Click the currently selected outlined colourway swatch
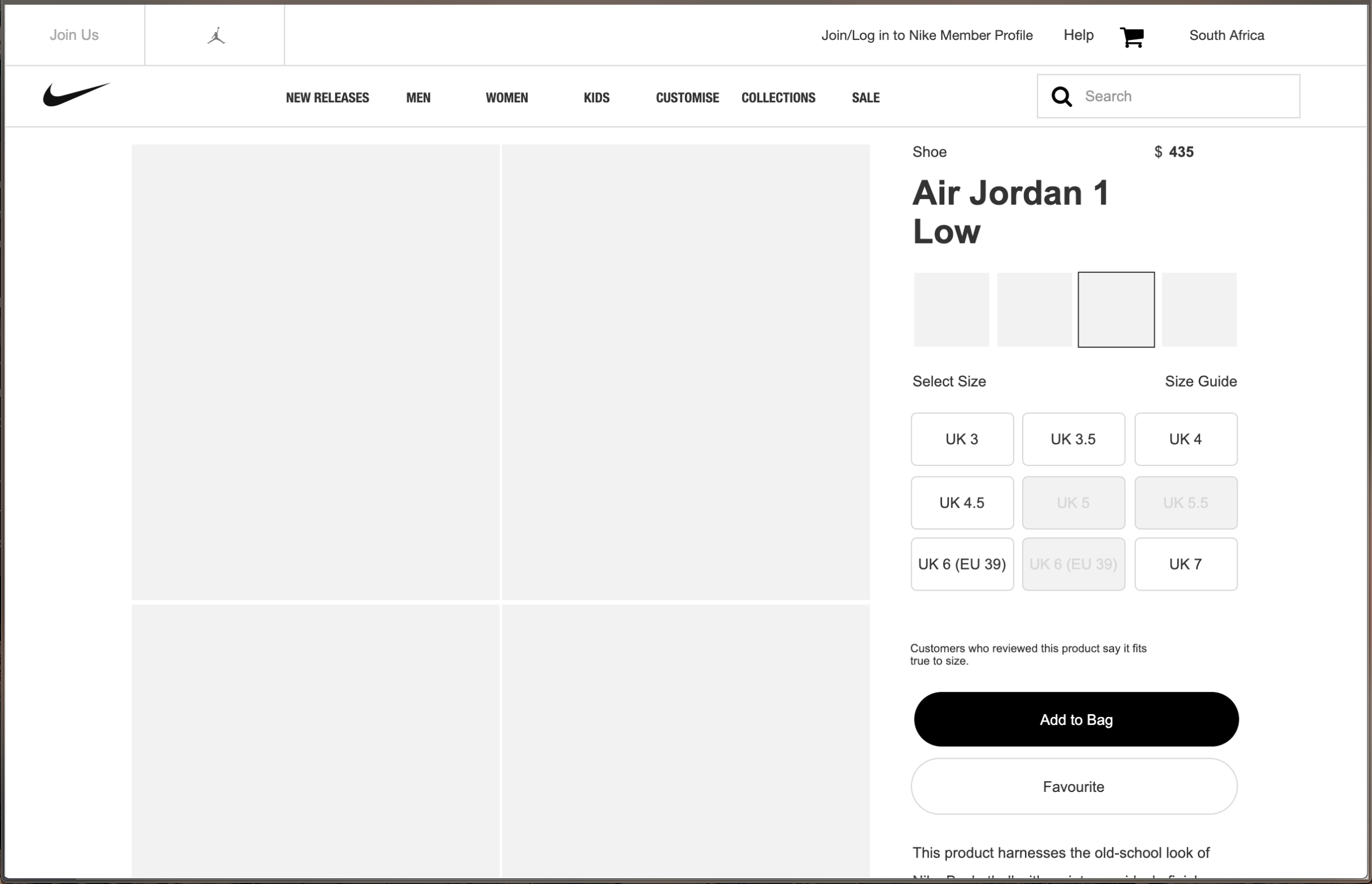The width and height of the screenshot is (1372, 884). (x=1116, y=309)
